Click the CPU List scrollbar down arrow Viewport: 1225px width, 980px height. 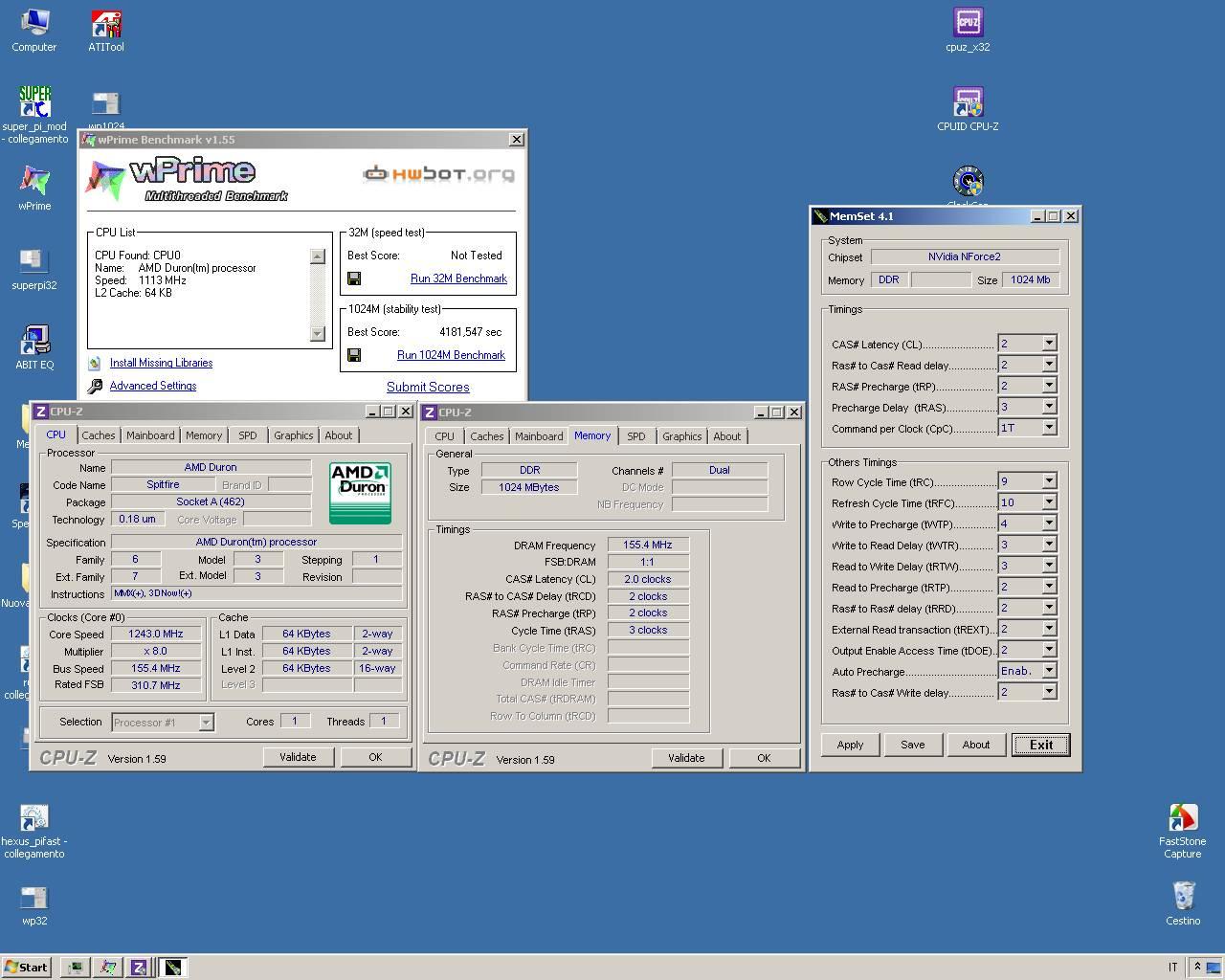(x=318, y=333)
